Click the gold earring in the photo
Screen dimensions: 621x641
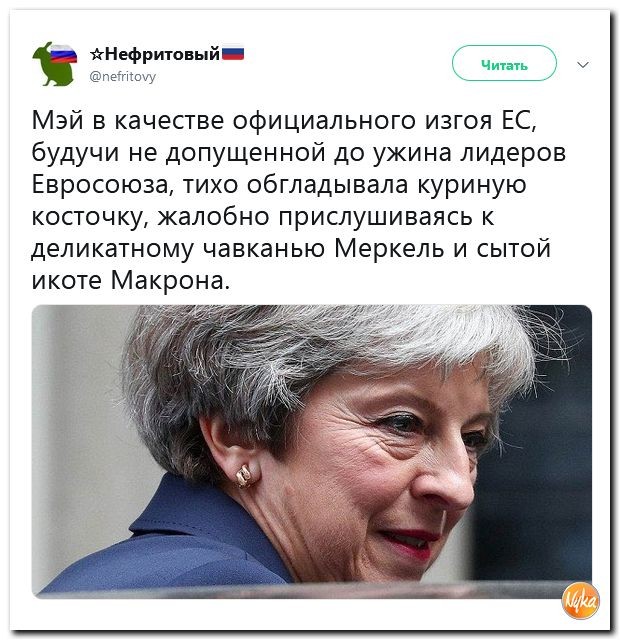[244, 476]
